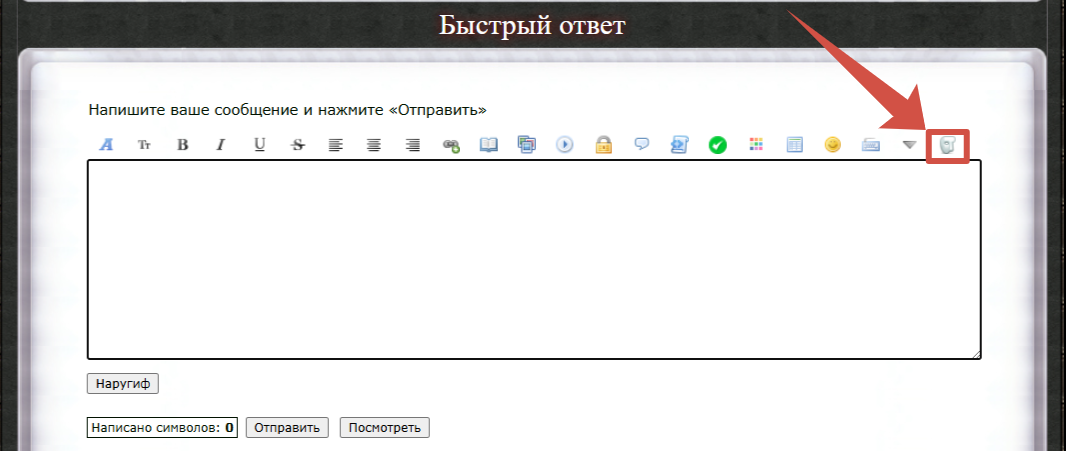The height and width of the screenshot is (451, 1066).
Task: Expand extra tools with gray triangle arrow
Action: click(x=910, y=145)
